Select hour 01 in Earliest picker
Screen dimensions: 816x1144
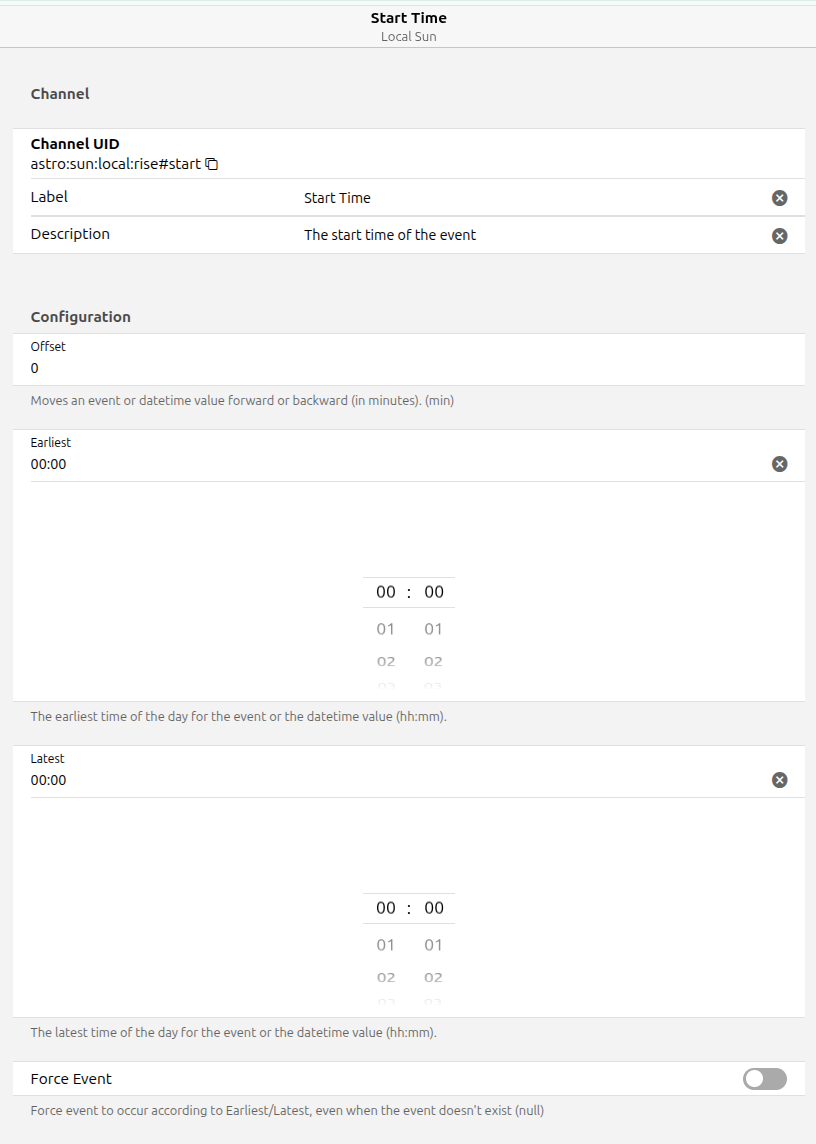click(386, 629)
